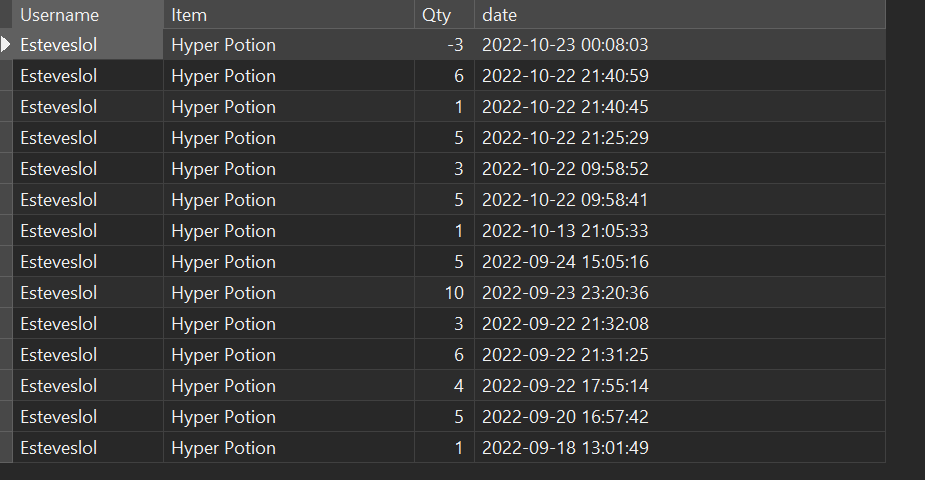
Task: Select the Qty cell with value 10
Action: point(444,292)
